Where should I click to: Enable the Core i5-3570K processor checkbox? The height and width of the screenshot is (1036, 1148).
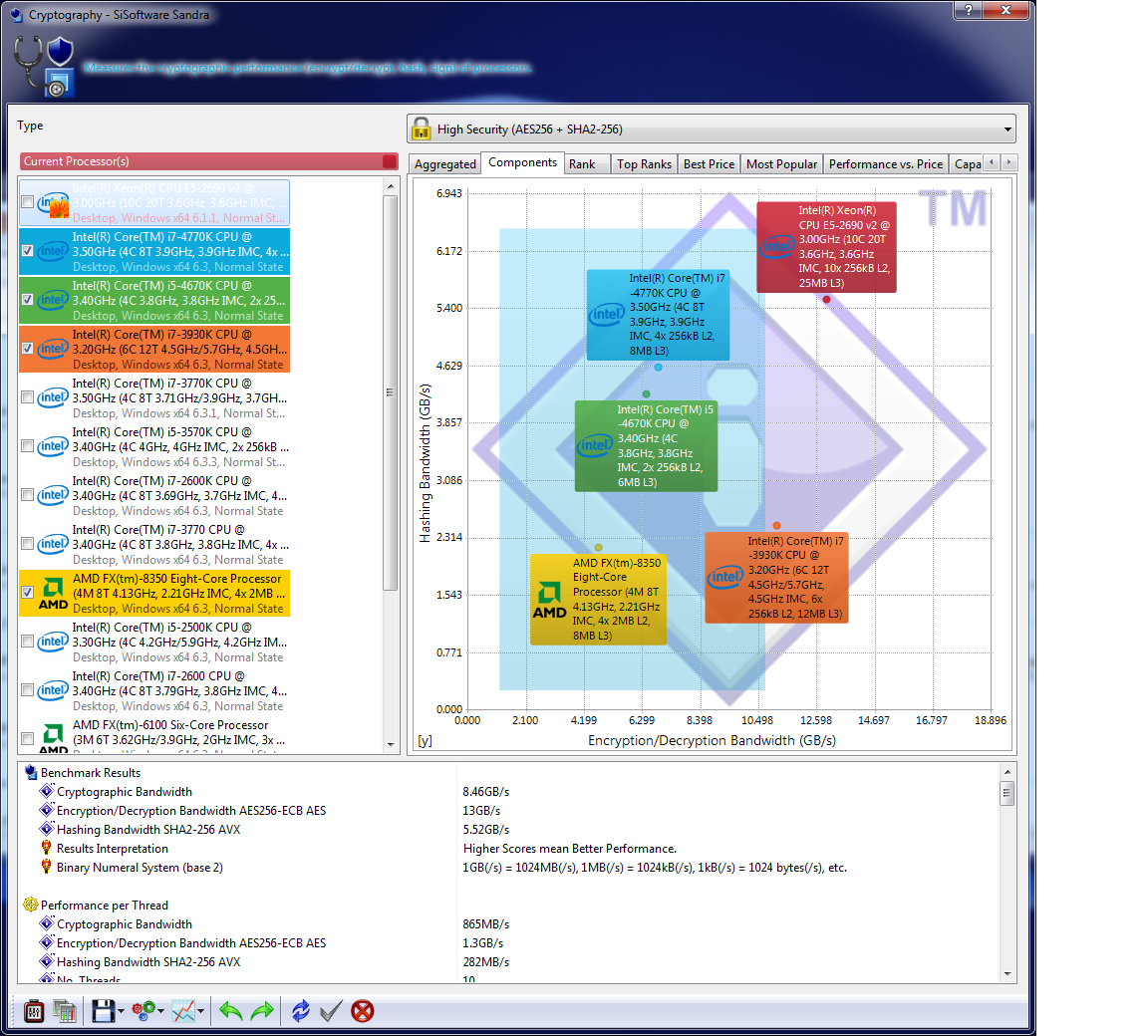click(27, 446)
